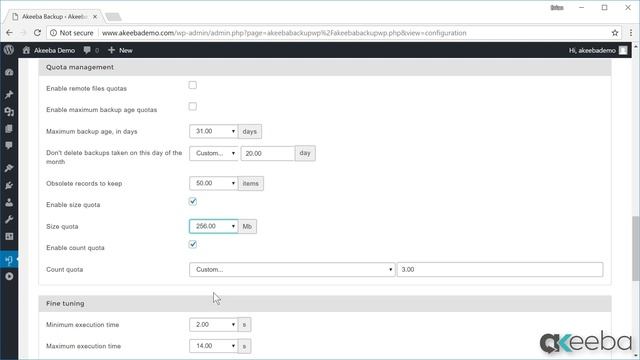Click the Akeeba Demo home icon

27,50
